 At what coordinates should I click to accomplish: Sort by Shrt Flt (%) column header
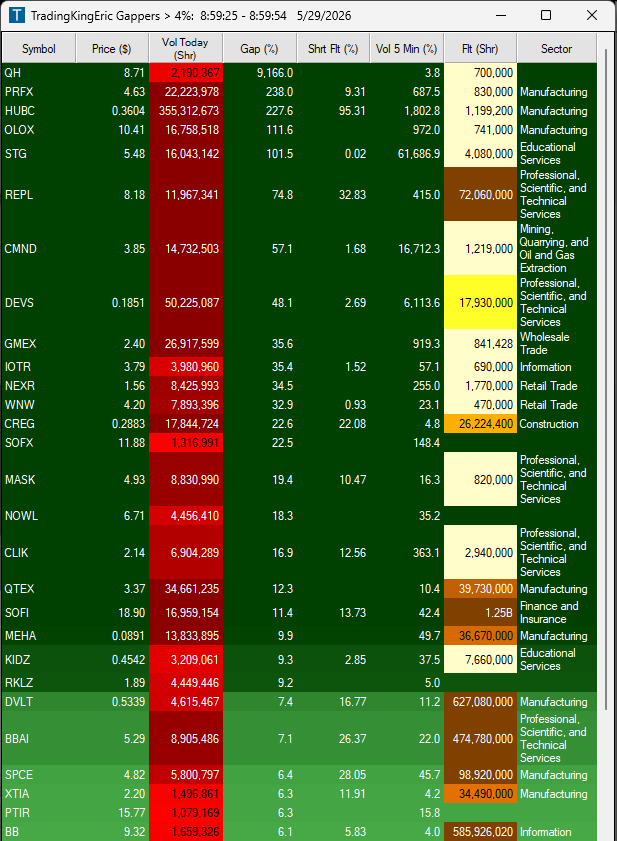coord(333,49)
